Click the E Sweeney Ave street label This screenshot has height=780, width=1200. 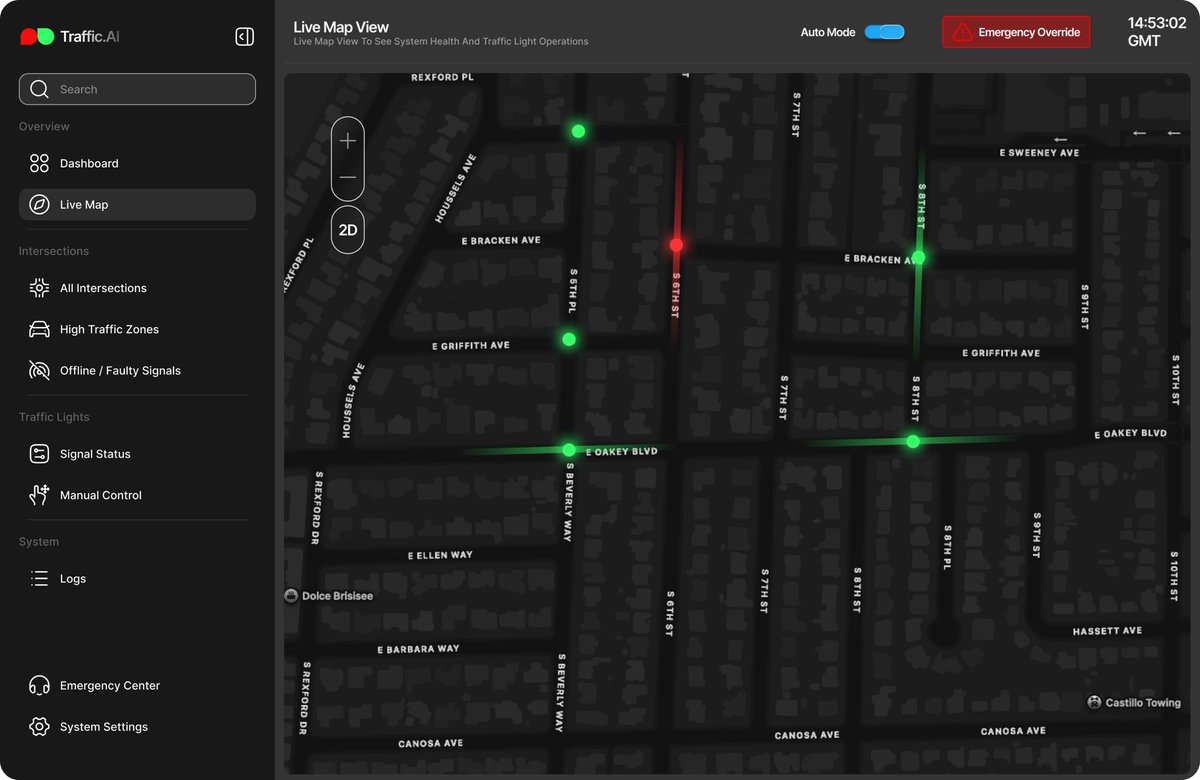pos(1040,153)
